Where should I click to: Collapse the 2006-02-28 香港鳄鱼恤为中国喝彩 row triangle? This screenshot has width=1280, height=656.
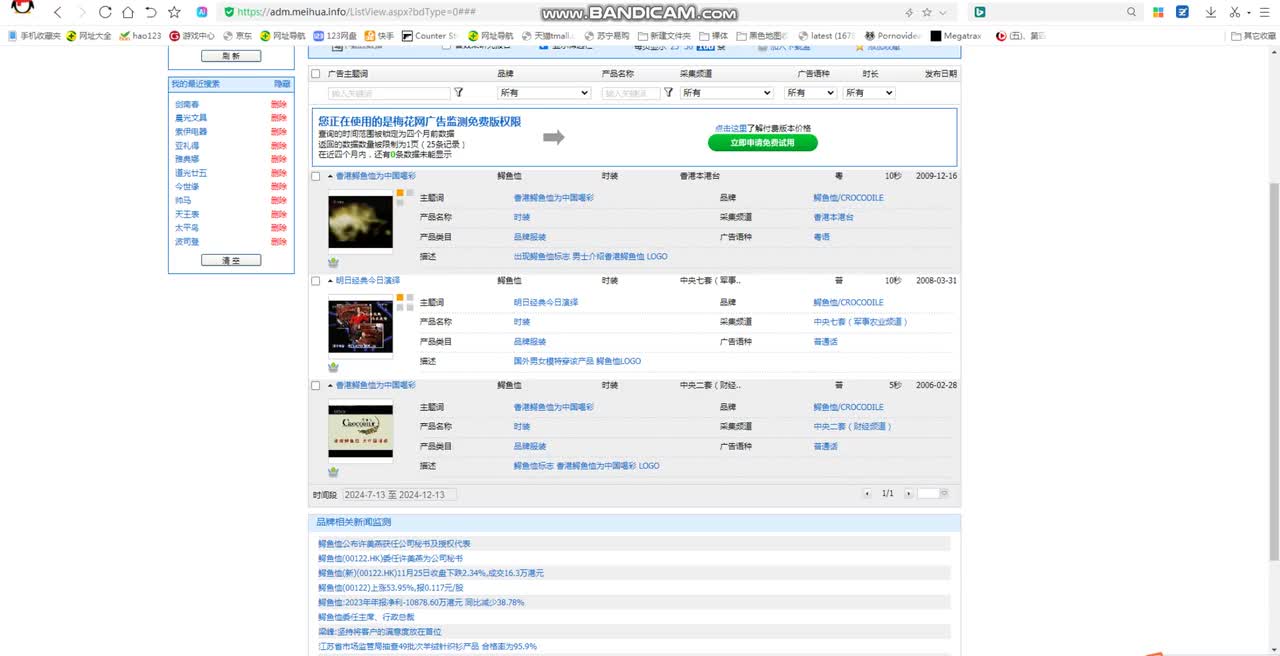[x=330, y=385]
